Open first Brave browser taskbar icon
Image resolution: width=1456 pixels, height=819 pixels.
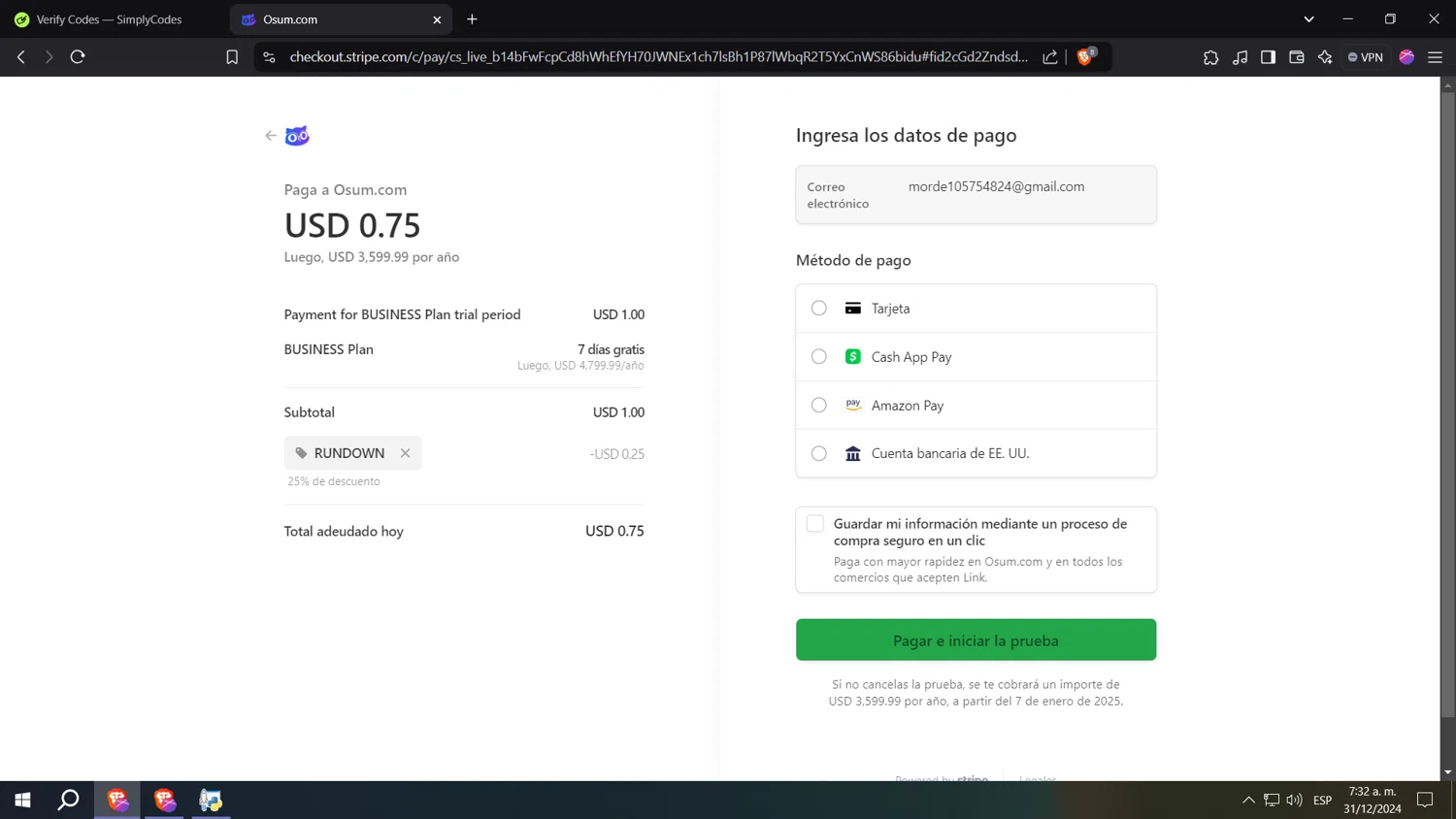[x=117, y=800]
